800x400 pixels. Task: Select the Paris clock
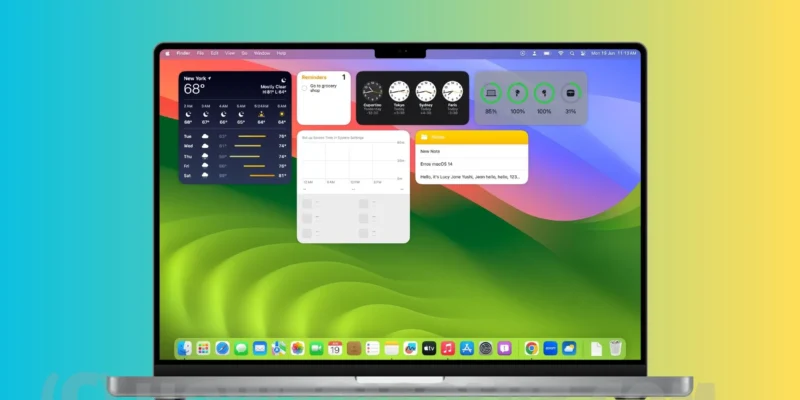(x=453, y=91)
